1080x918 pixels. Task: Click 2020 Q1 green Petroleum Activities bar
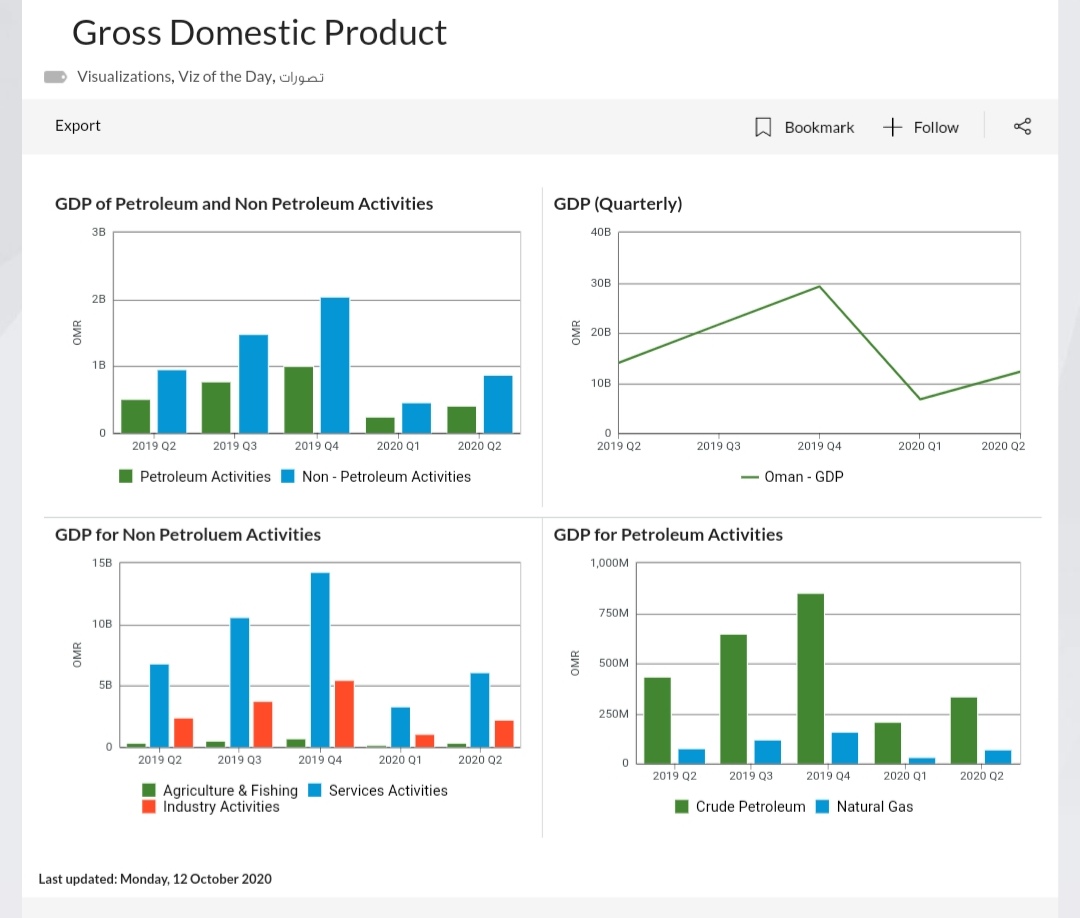tap(380, 426)
